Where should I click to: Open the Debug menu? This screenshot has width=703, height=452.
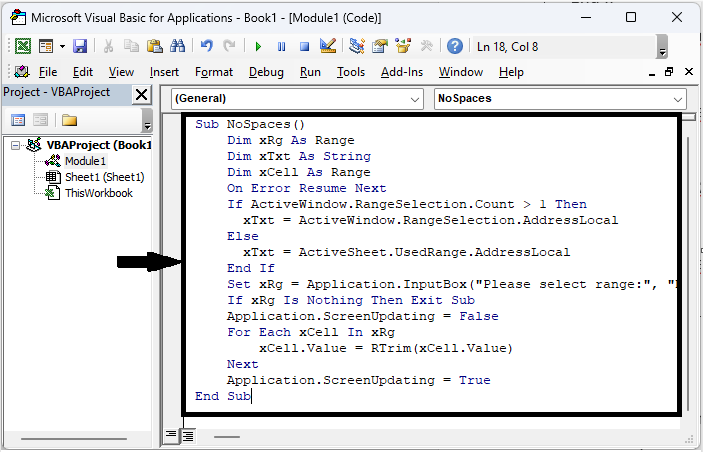click(266, 72)
